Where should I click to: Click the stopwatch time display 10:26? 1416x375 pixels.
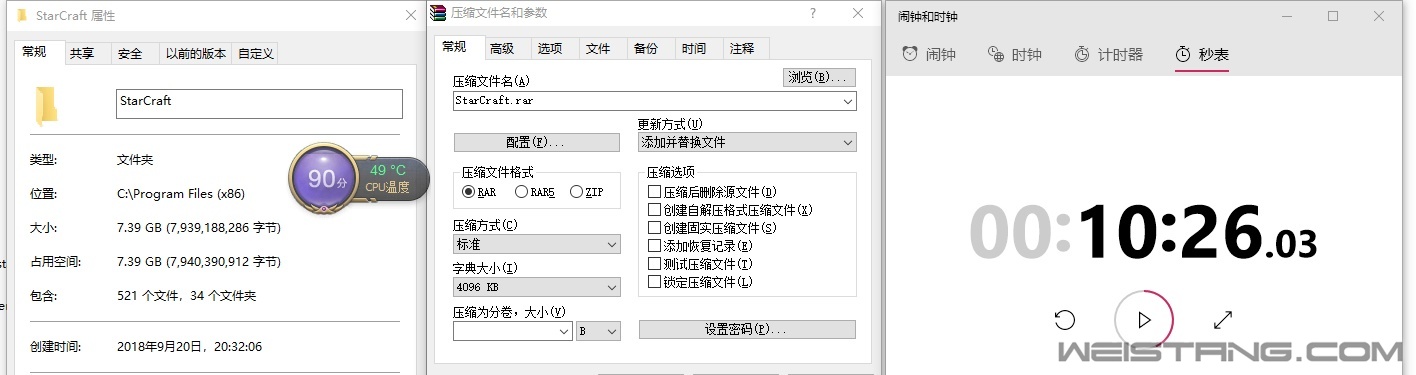click(x=1143, y=233)
